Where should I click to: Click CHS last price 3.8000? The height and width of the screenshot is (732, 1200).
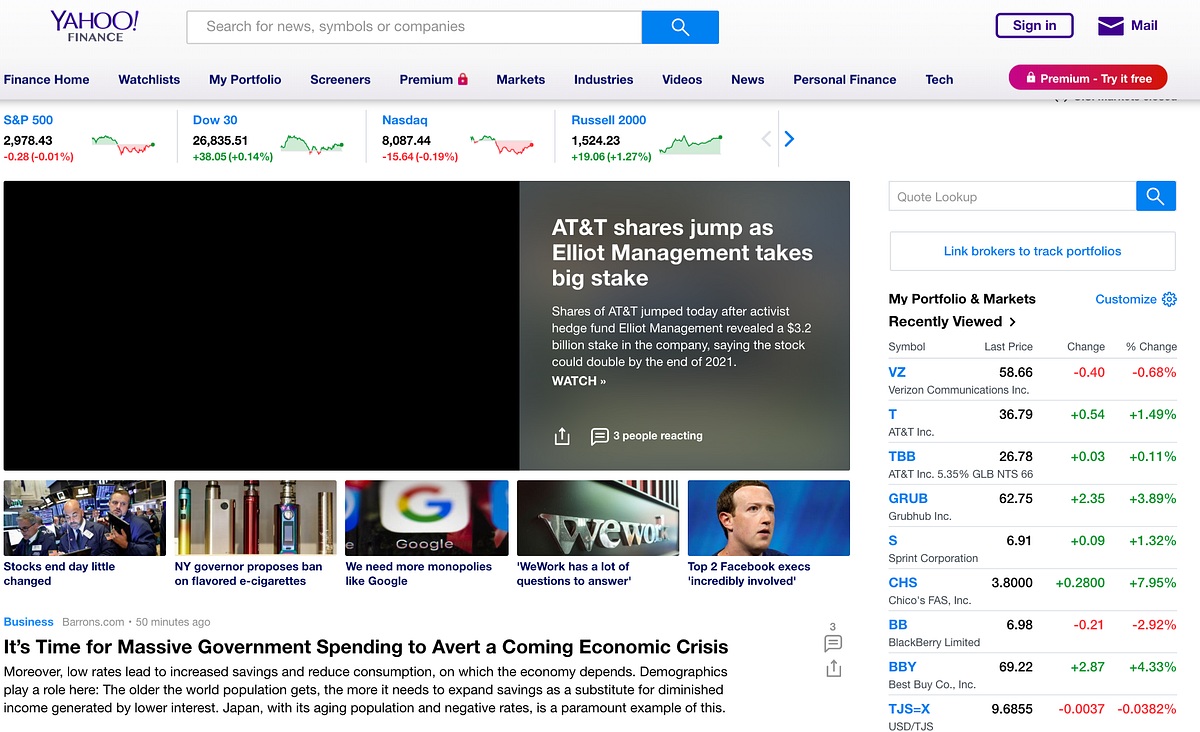pos(1011,582)
